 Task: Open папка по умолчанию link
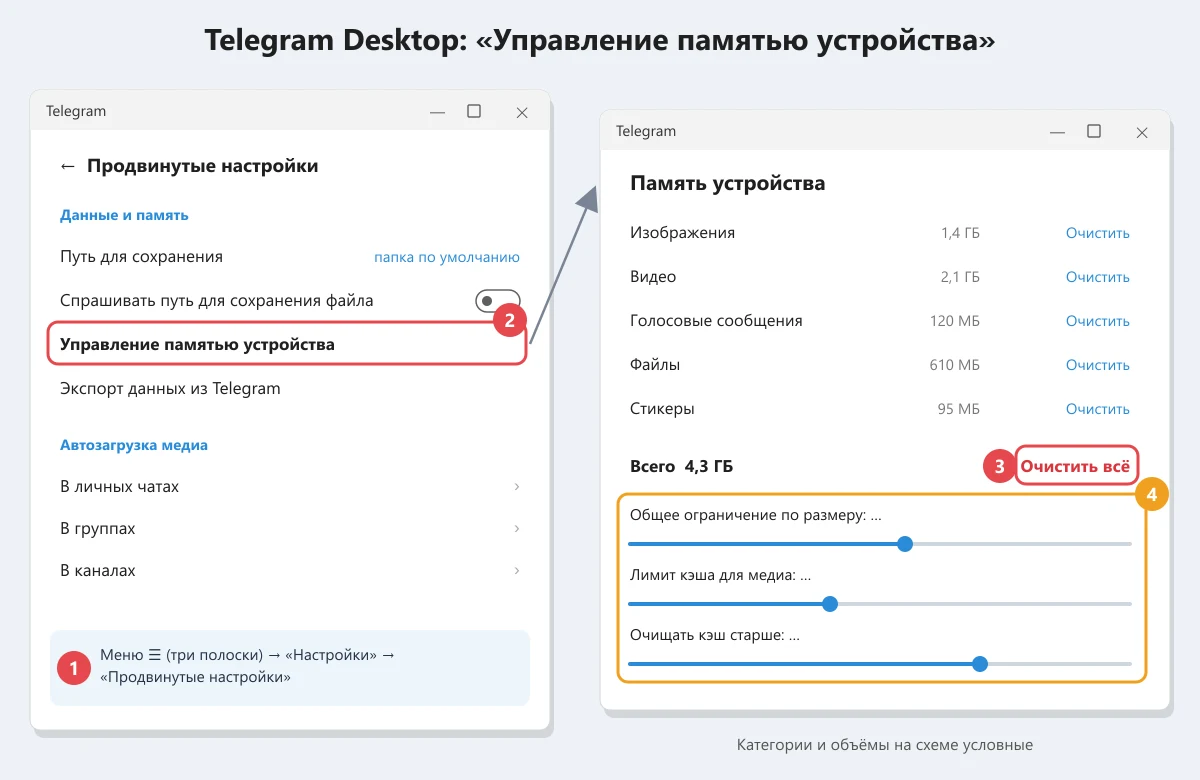pos(447,257)
